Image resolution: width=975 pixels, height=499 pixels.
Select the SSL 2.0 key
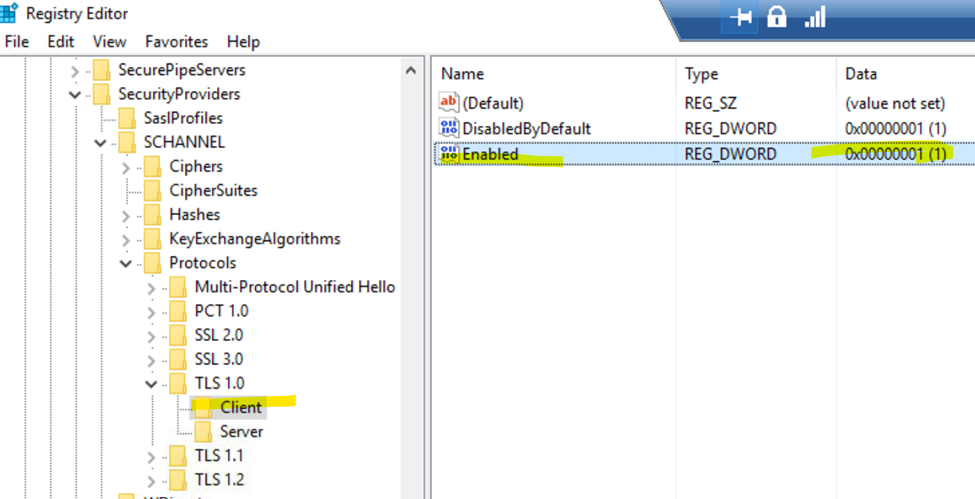(219, 335)
